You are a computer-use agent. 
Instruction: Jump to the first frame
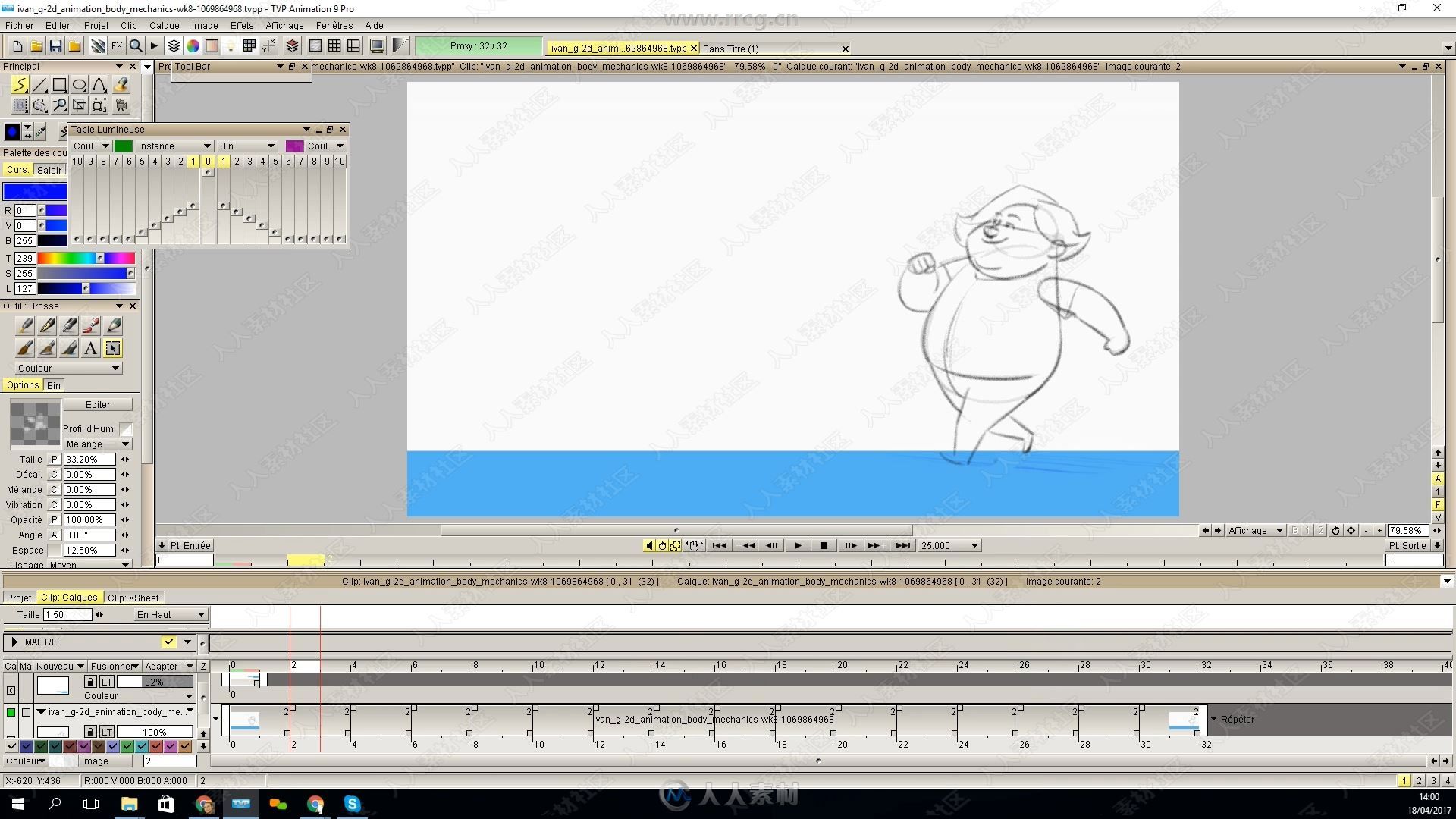[720, 545]
